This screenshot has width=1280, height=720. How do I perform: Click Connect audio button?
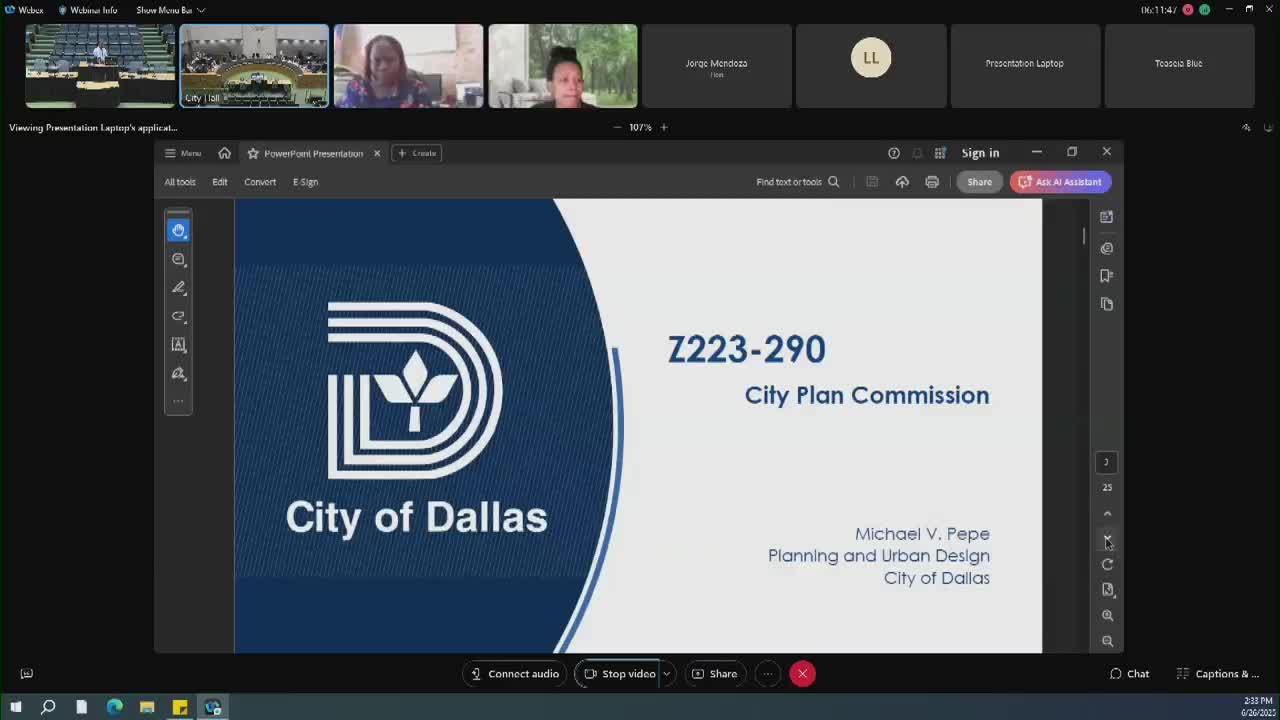(x=515, y=674)
